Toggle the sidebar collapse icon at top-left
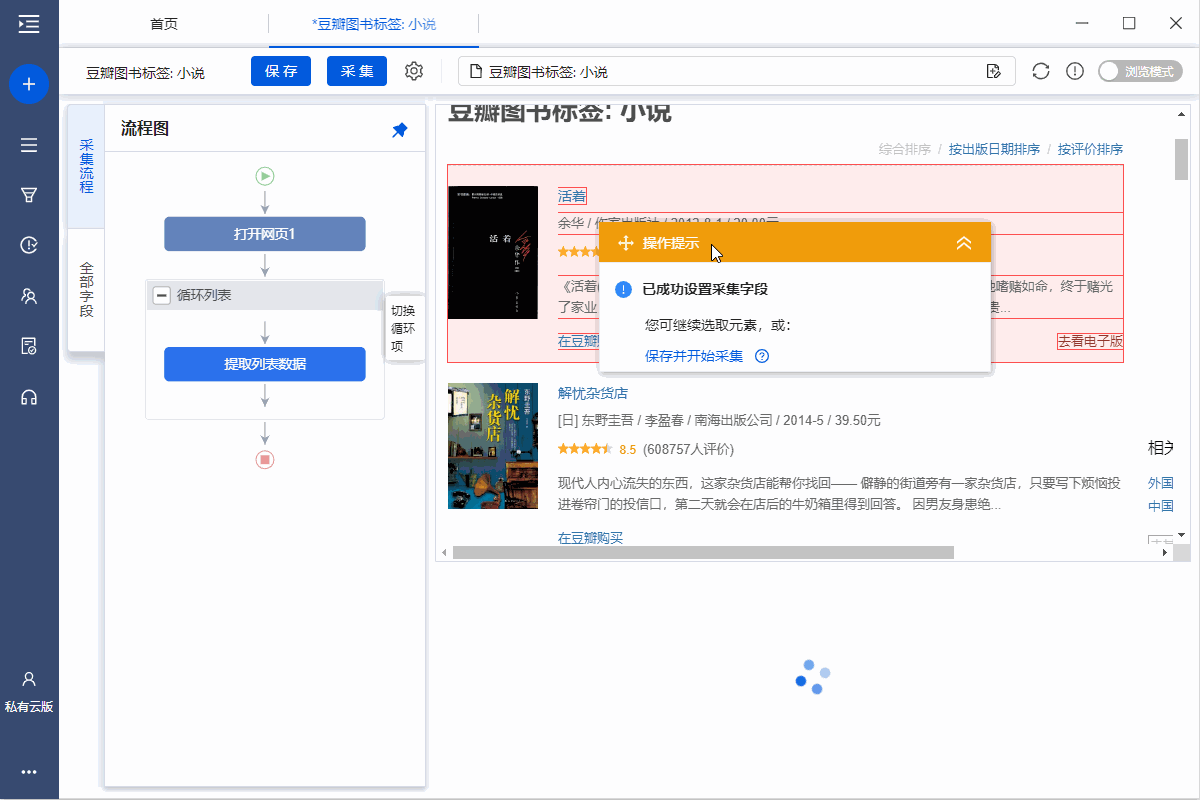Image resolution: width=1200 pixels, height=800 pixels. (x=29, y=24)
